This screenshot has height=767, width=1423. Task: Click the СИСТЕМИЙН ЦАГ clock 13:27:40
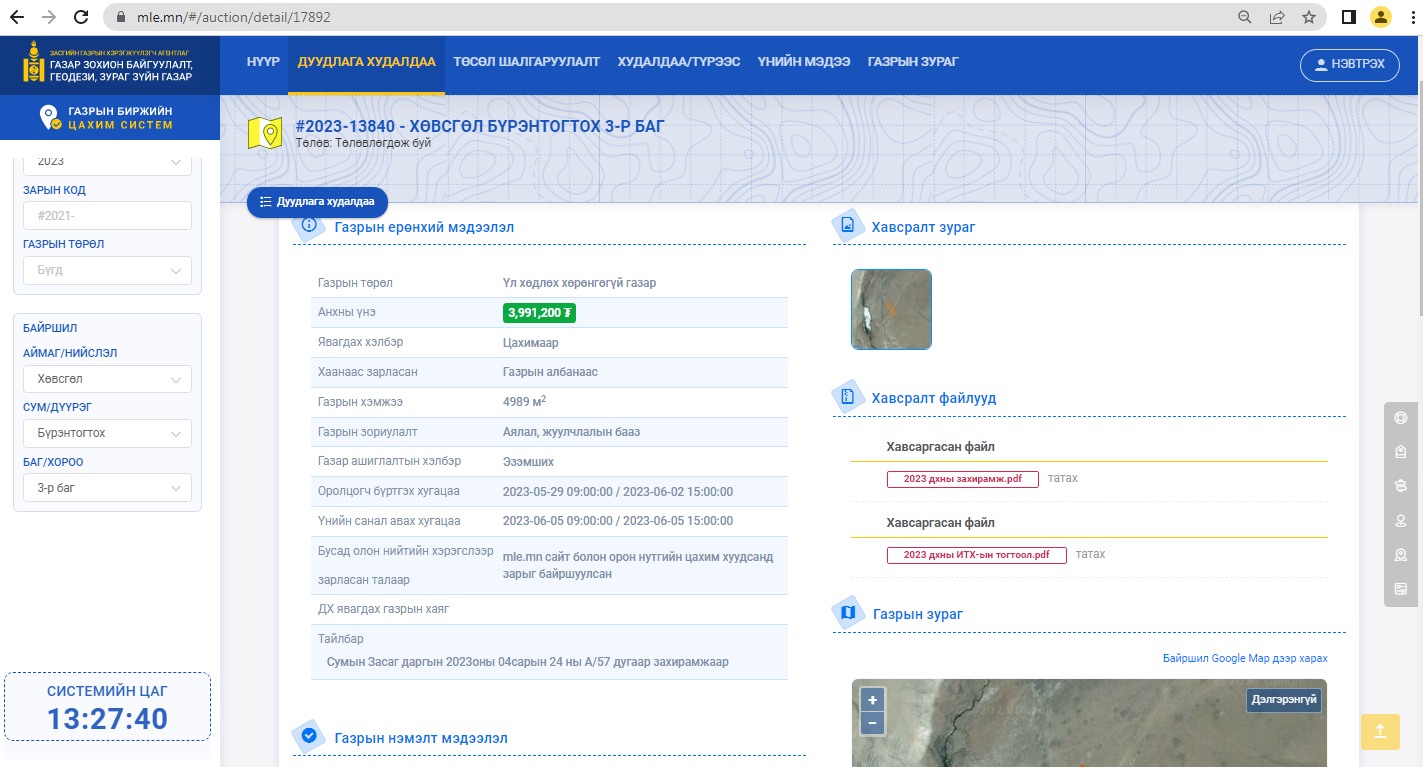pos(107,718)
